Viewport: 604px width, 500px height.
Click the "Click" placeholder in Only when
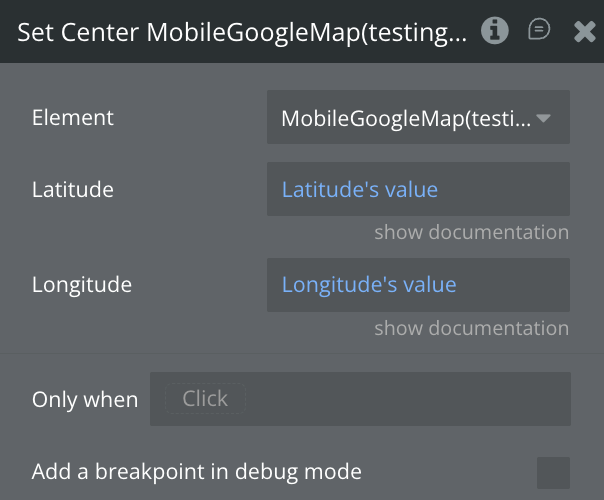coord(205,399)
